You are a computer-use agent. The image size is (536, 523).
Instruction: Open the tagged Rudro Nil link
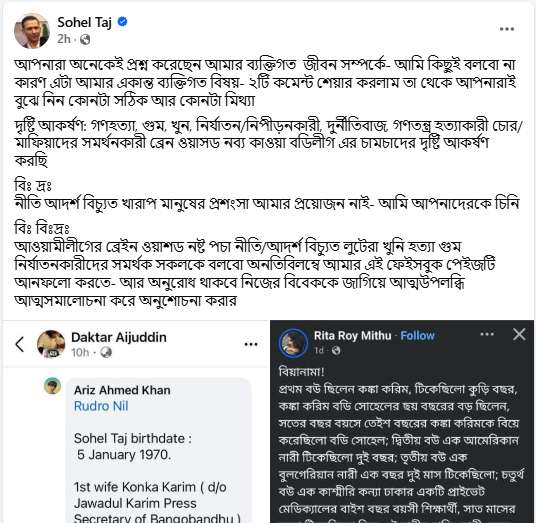[x=101, y=406]
